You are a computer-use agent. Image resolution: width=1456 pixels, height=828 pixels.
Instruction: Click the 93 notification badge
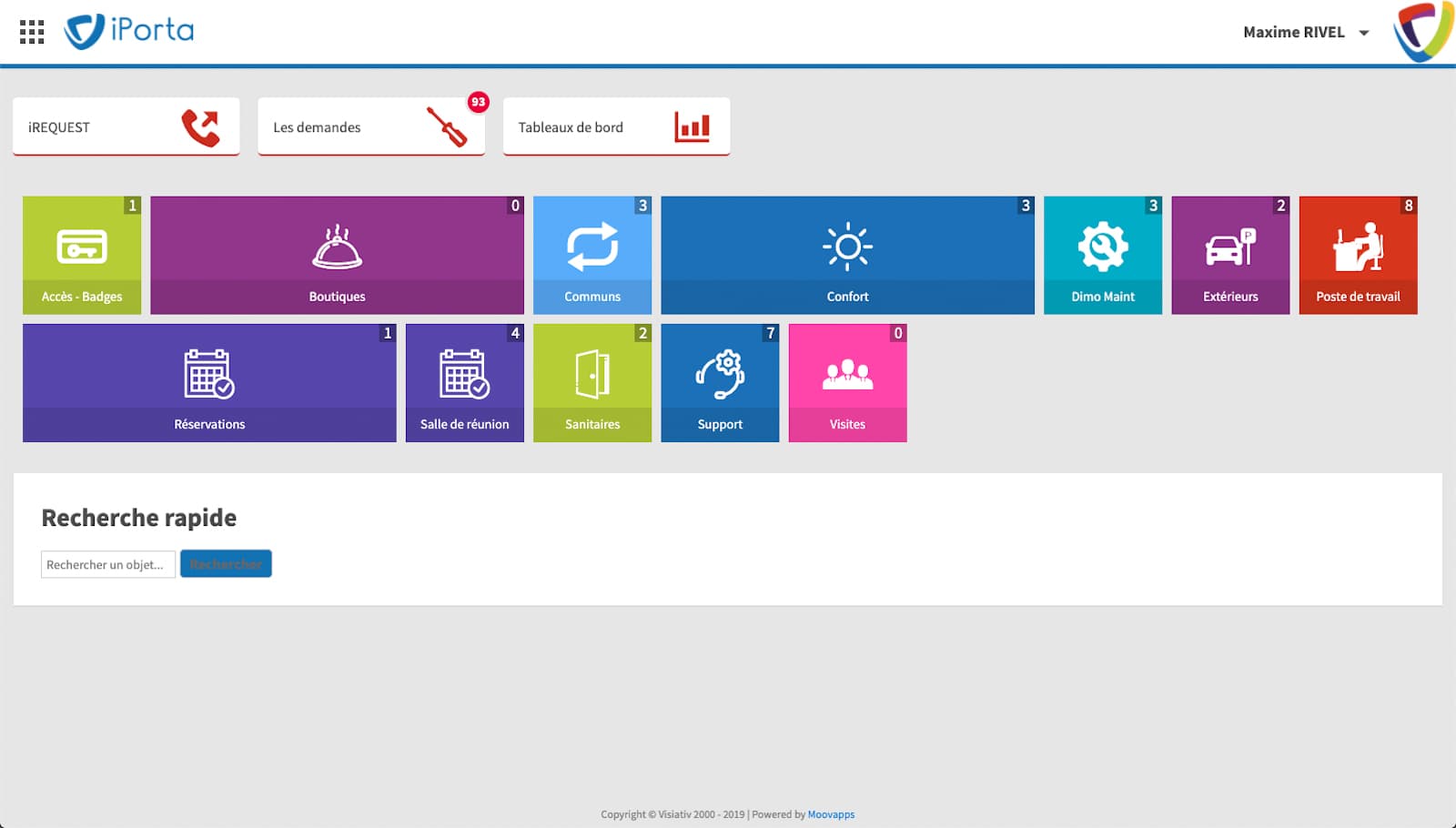pyautogui.click(x=478, y=102)
